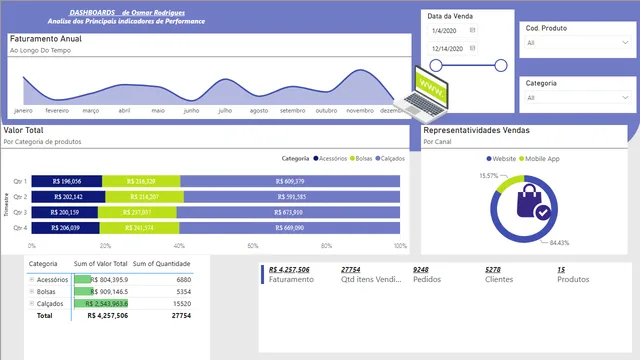Click Qtr 3 Calçados bar R$ 673,910
This screenshot has height=360, width=640.
[288, 212]
